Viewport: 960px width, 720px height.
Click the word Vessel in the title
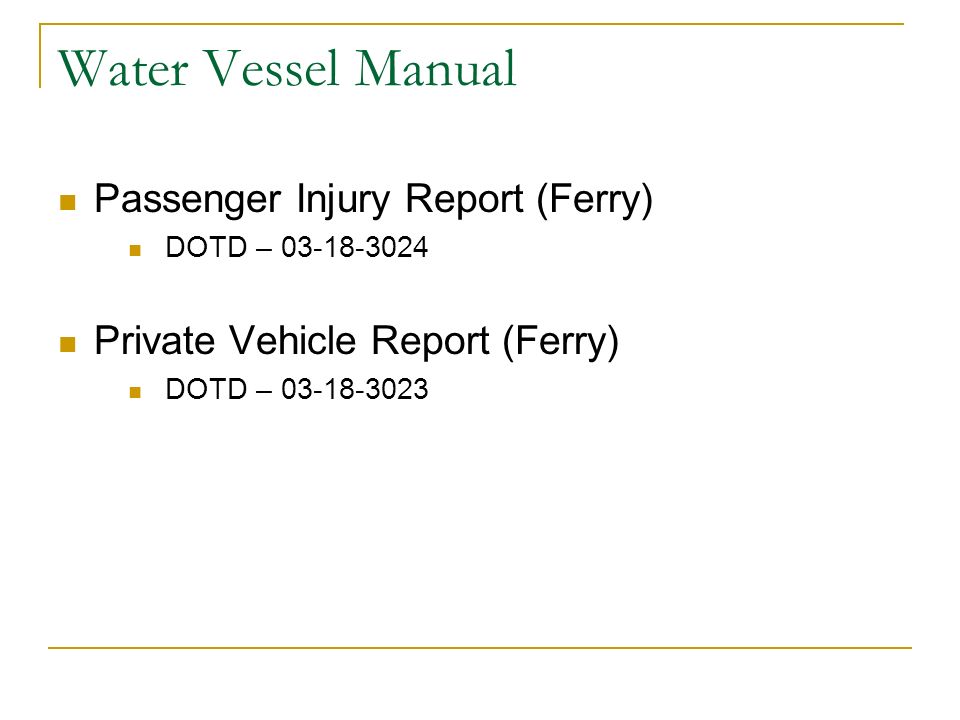tap(271, 69)
